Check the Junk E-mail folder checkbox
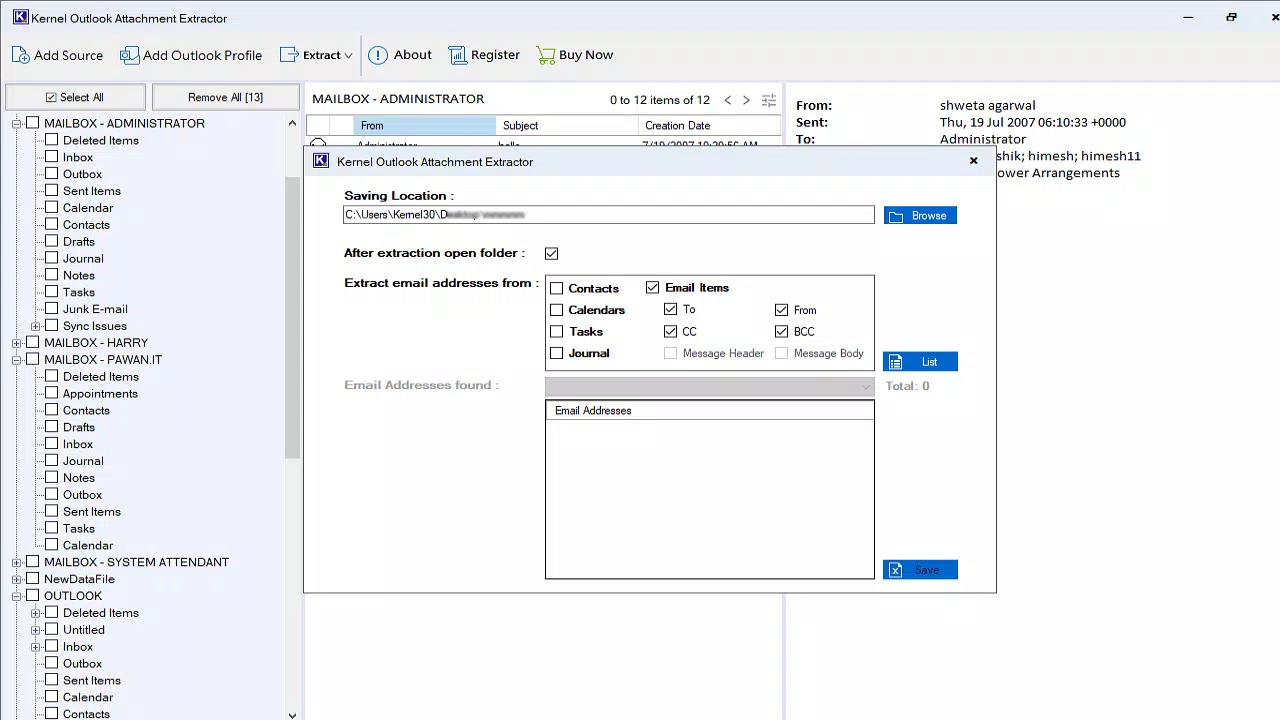This screenshot has height=720, width=1280. [52, 310]
